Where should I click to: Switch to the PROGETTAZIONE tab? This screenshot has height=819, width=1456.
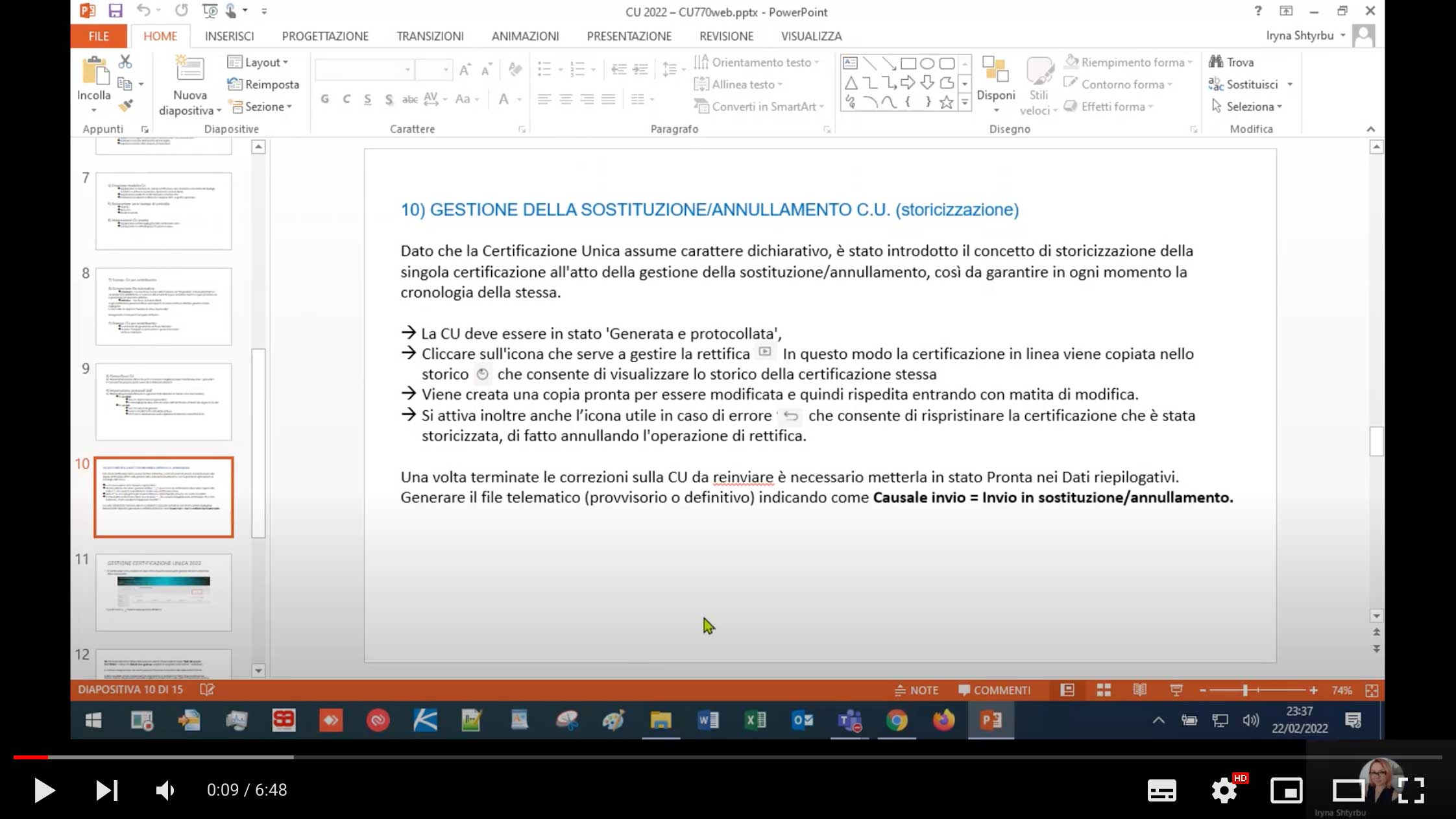point(325,36)
